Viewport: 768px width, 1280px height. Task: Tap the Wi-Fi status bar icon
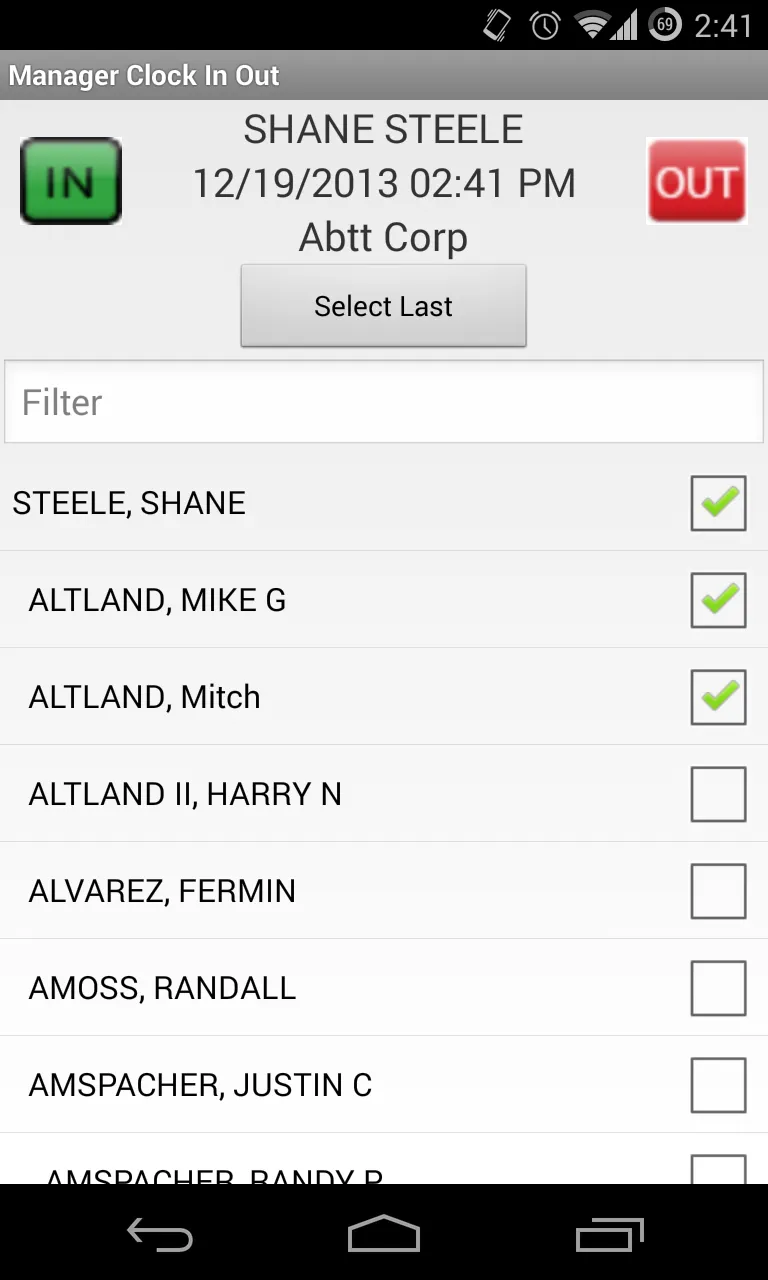(x=595, y=25)
